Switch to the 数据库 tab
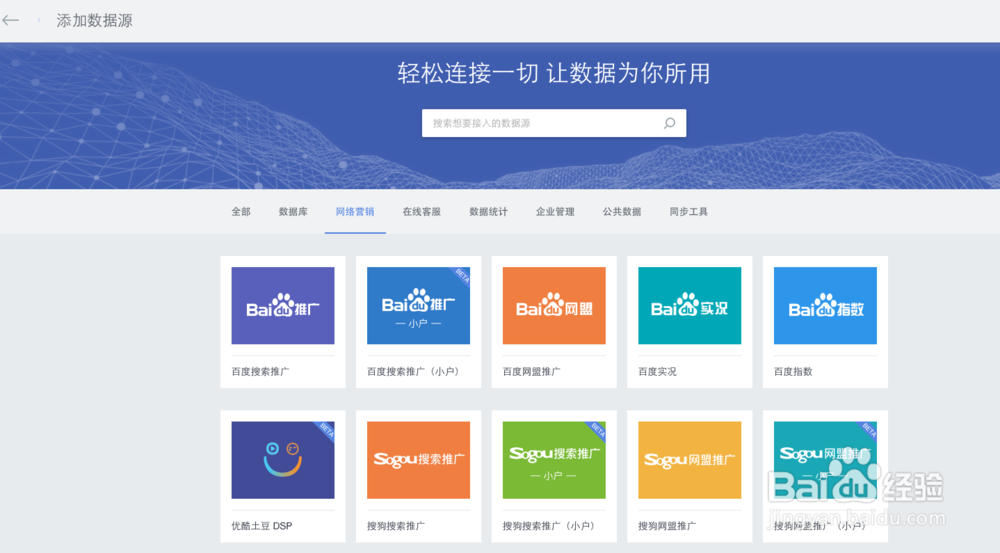Screen dimensions: 1000x553 (x=293, y=212)
